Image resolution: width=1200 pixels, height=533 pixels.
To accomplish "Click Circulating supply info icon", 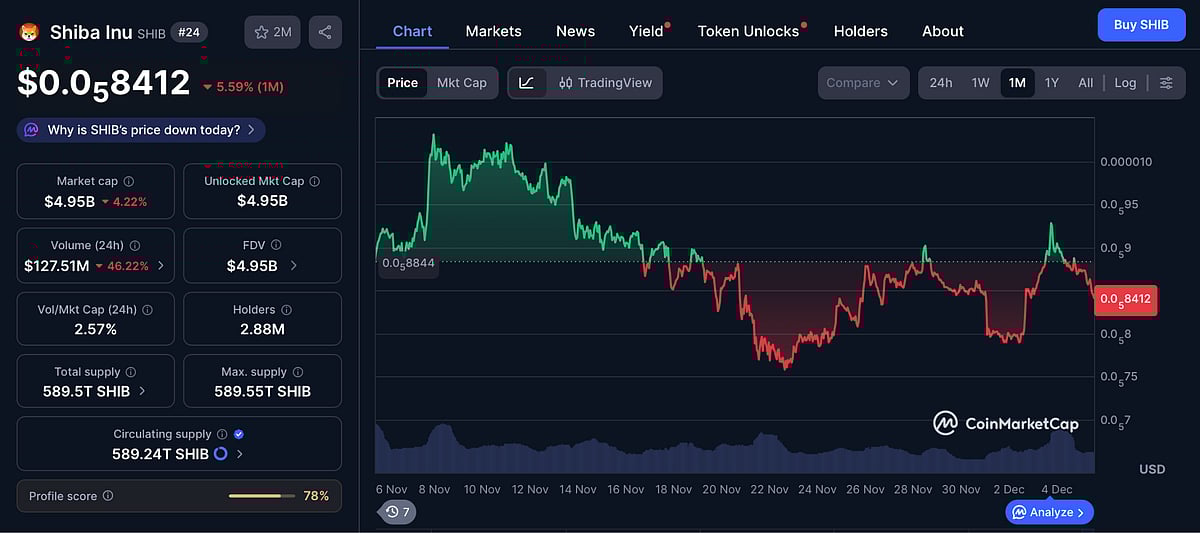I will click(x=222, y=434).
